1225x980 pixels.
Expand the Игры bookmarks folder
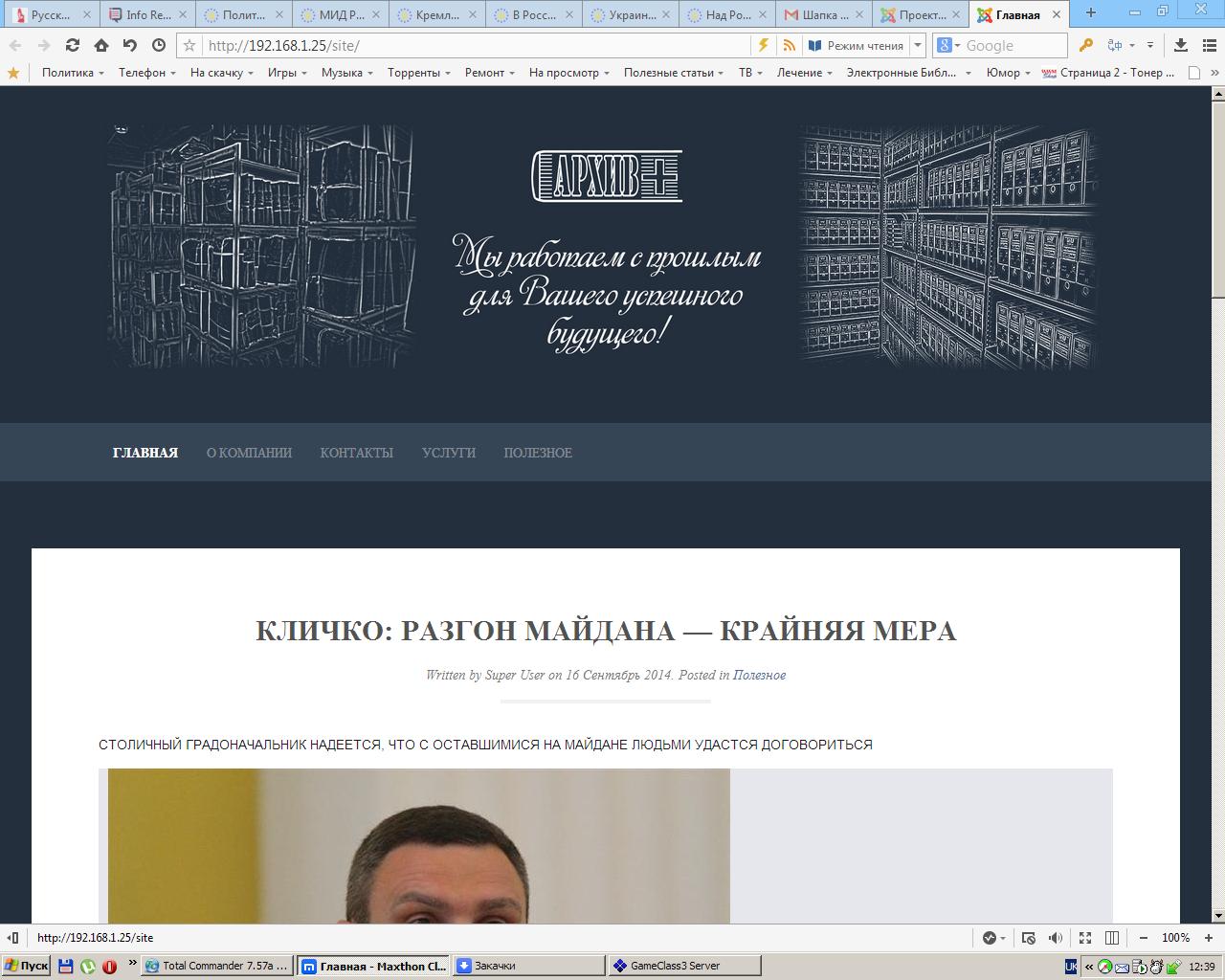pyautogui.click(x=287, y=73)
